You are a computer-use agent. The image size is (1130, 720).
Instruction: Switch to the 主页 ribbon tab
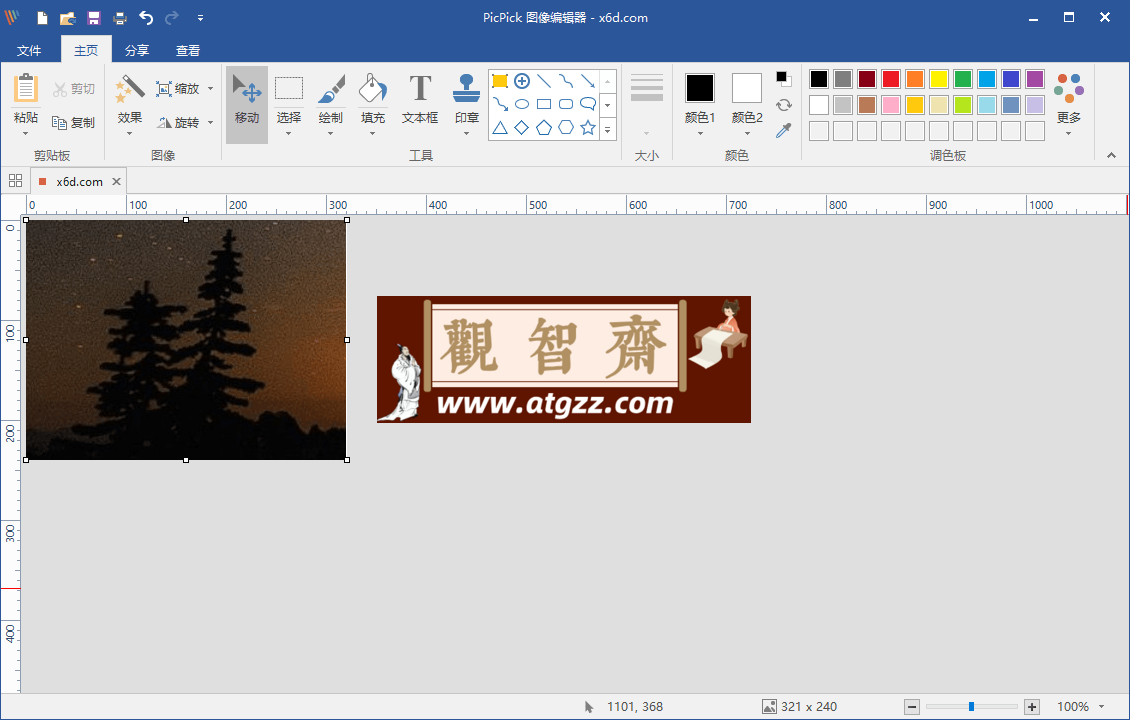(x=86, y=50)
